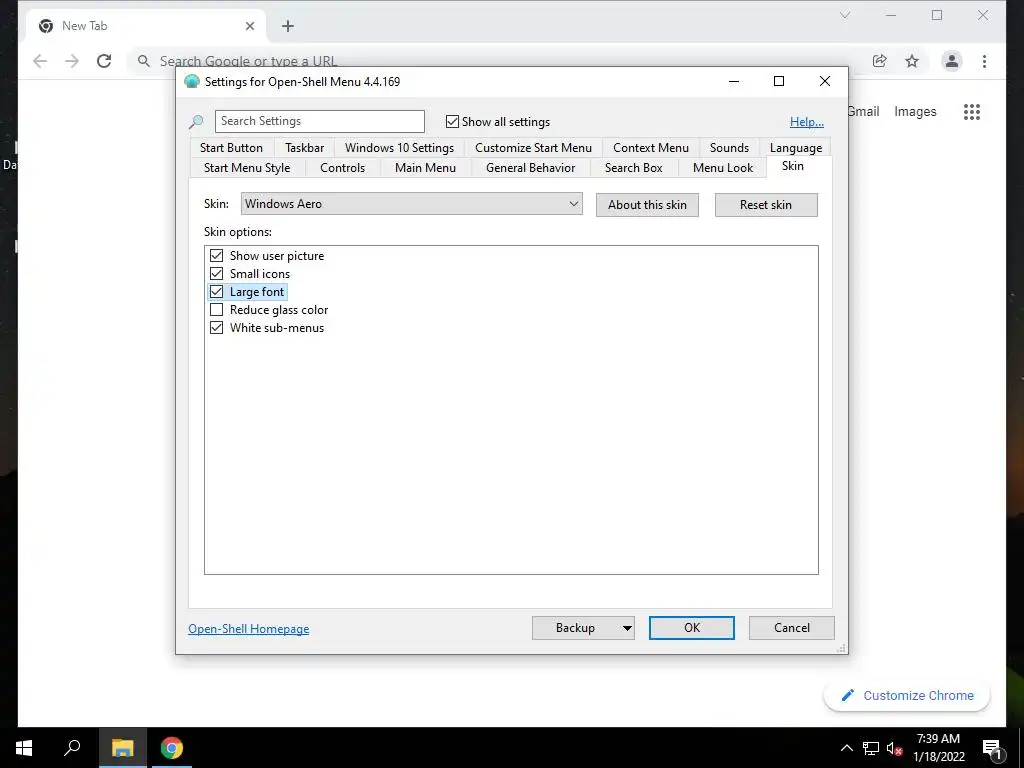Click the network tray icon
This screenshot has height=768, width=1024.
tap(871, 748)
